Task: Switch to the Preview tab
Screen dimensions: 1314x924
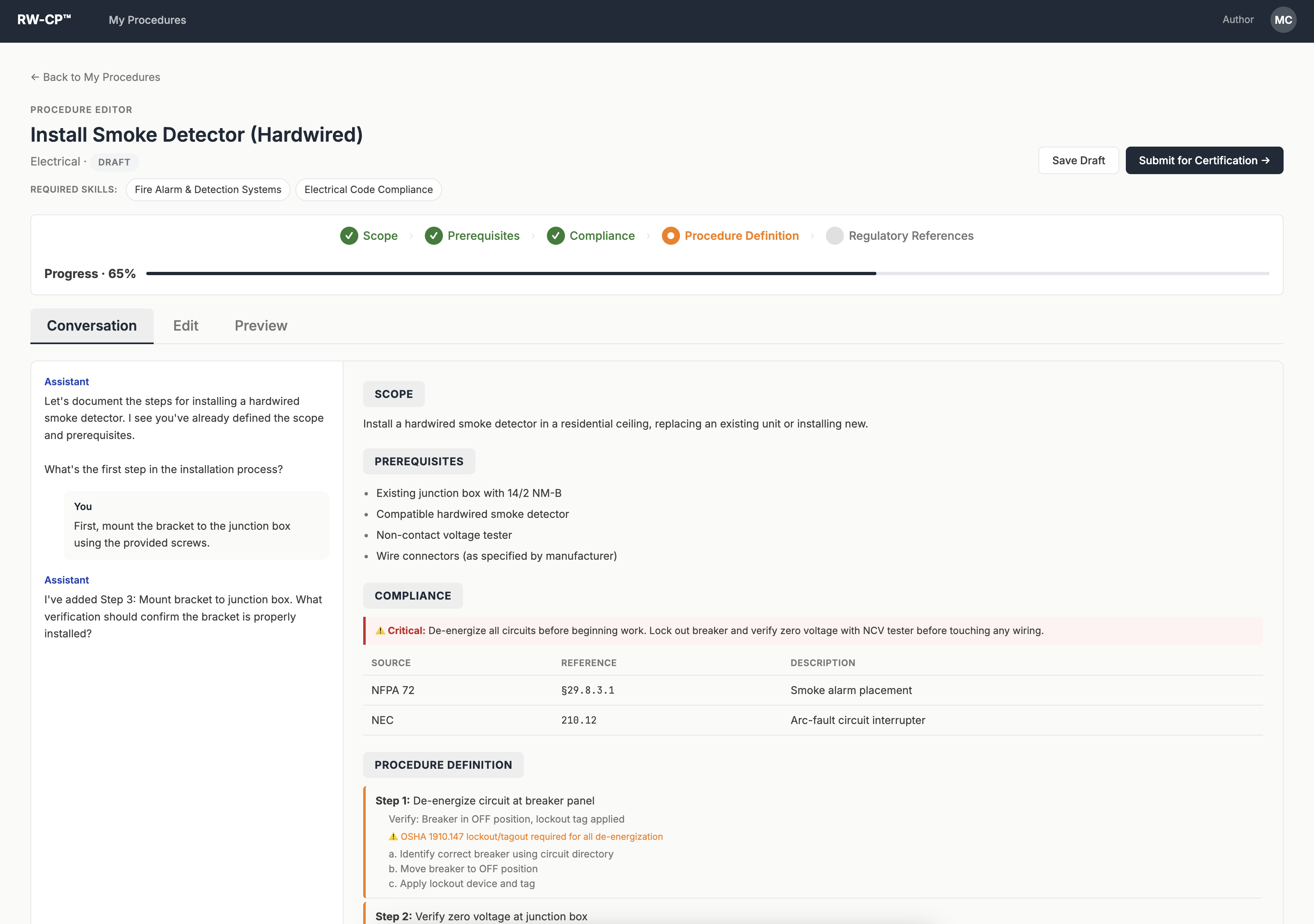Action: pos(260,326)
